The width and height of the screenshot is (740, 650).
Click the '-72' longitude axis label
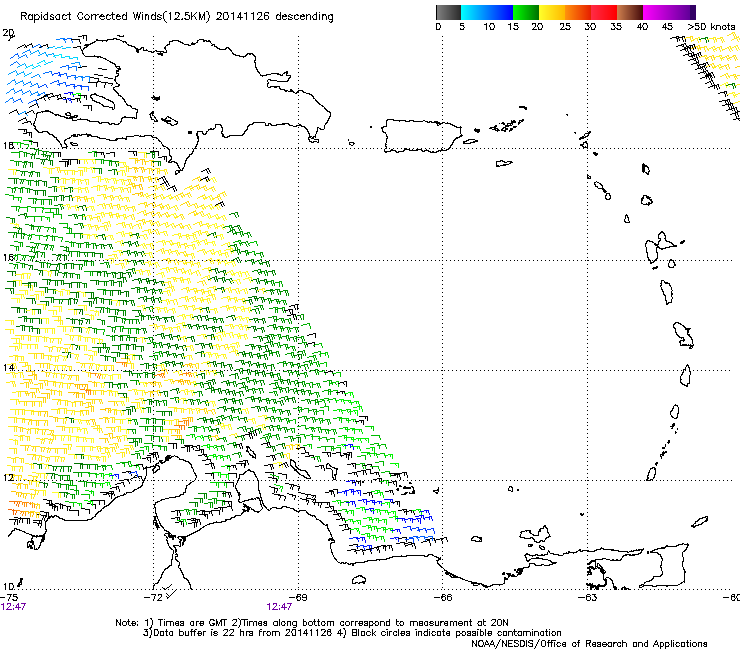pyautogui.click(x=152, y=597)
